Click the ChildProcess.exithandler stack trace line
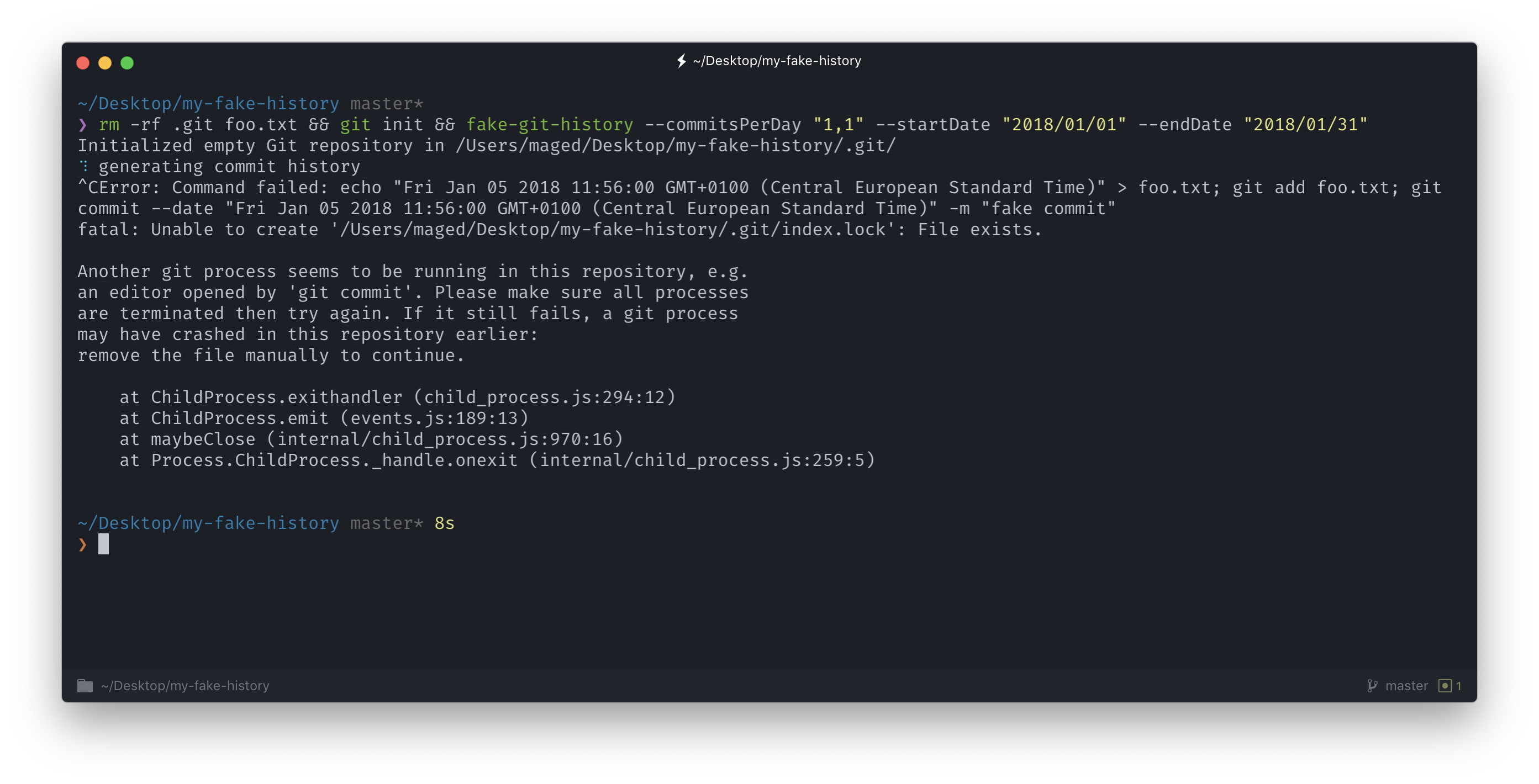The width and height of the screenshot is (1539, 784). [x=397, y=396]
